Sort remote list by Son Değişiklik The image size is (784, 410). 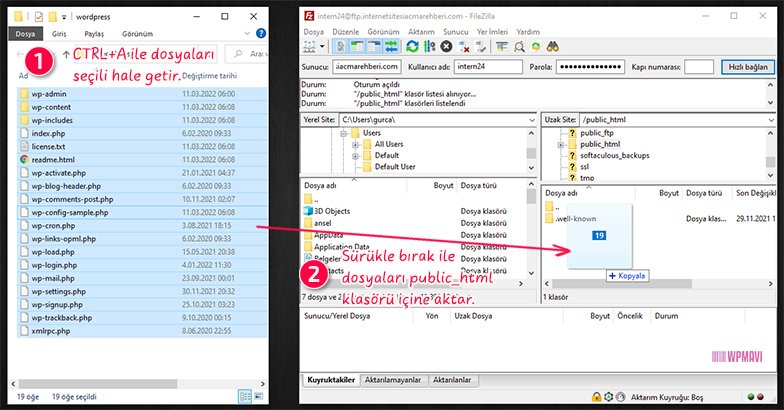click(x=755, y=193)
